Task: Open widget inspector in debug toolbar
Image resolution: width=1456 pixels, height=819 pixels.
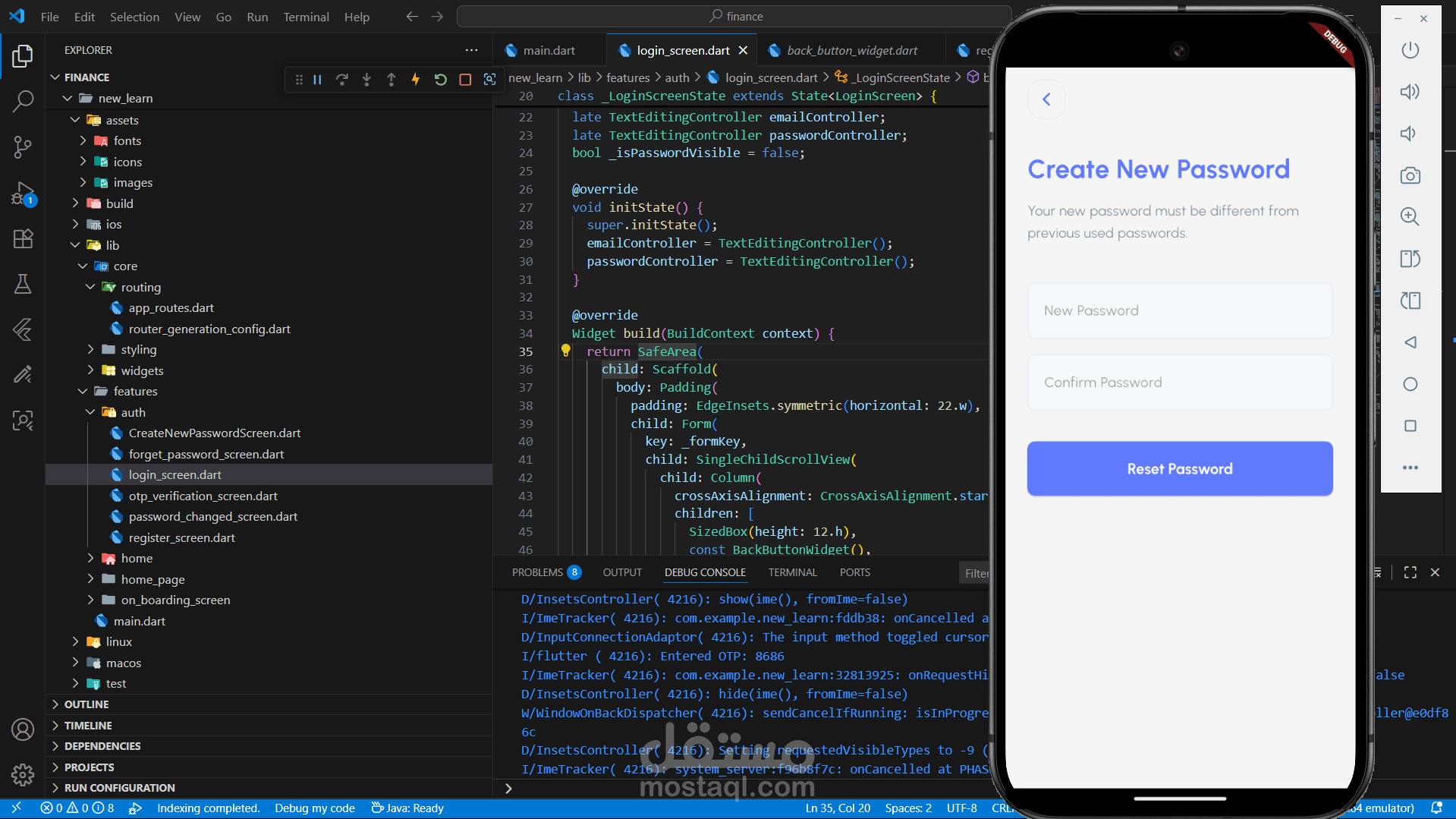Action: click(x=489, y=79)
